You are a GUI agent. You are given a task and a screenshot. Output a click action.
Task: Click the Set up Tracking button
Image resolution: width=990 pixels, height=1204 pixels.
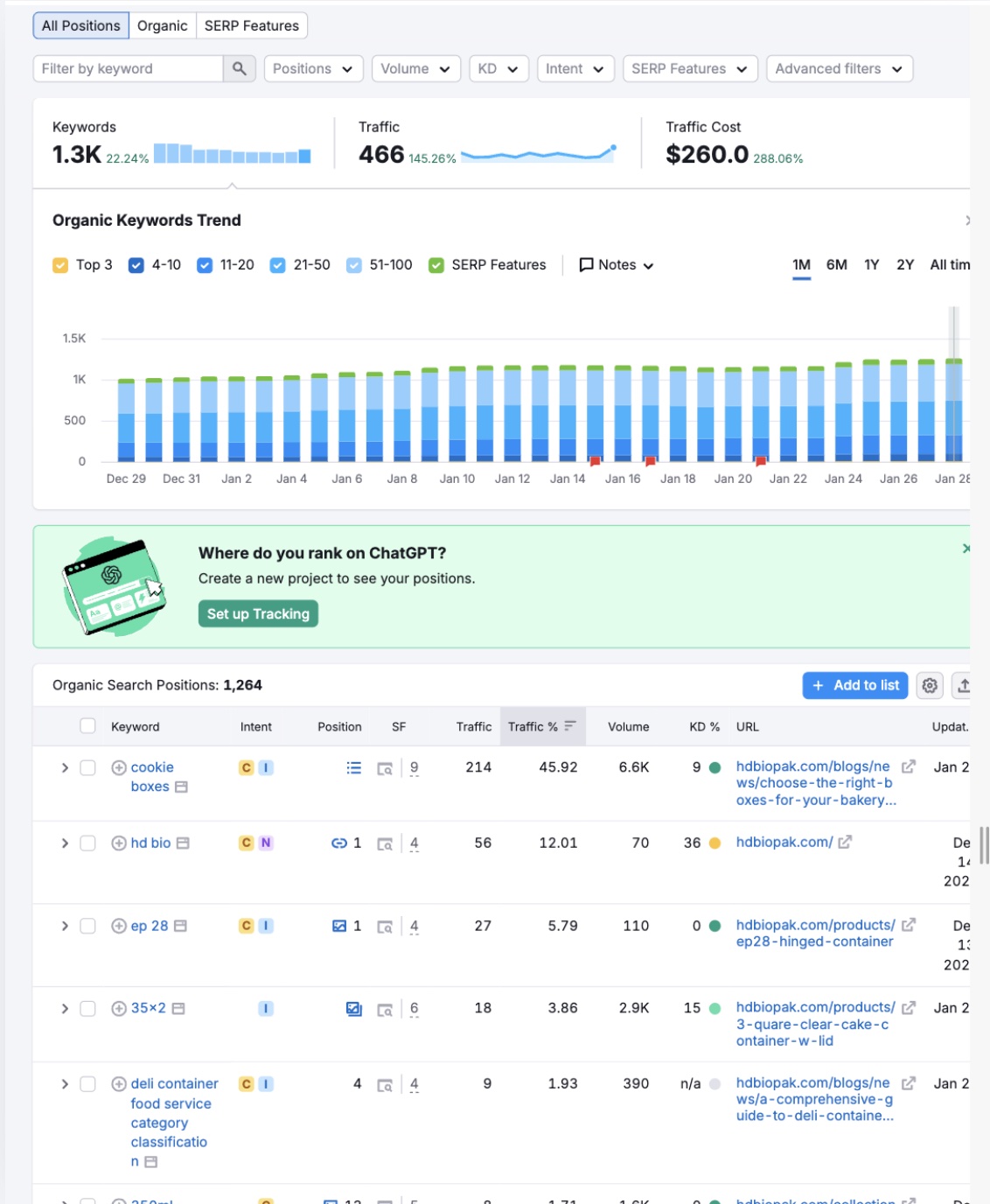[x=258, y=613]
